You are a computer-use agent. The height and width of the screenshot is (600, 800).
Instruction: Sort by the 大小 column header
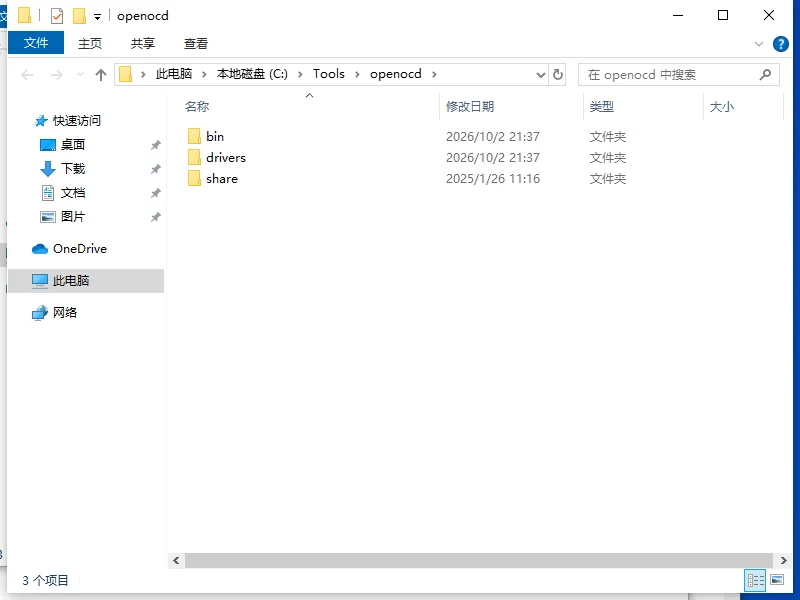721,107
